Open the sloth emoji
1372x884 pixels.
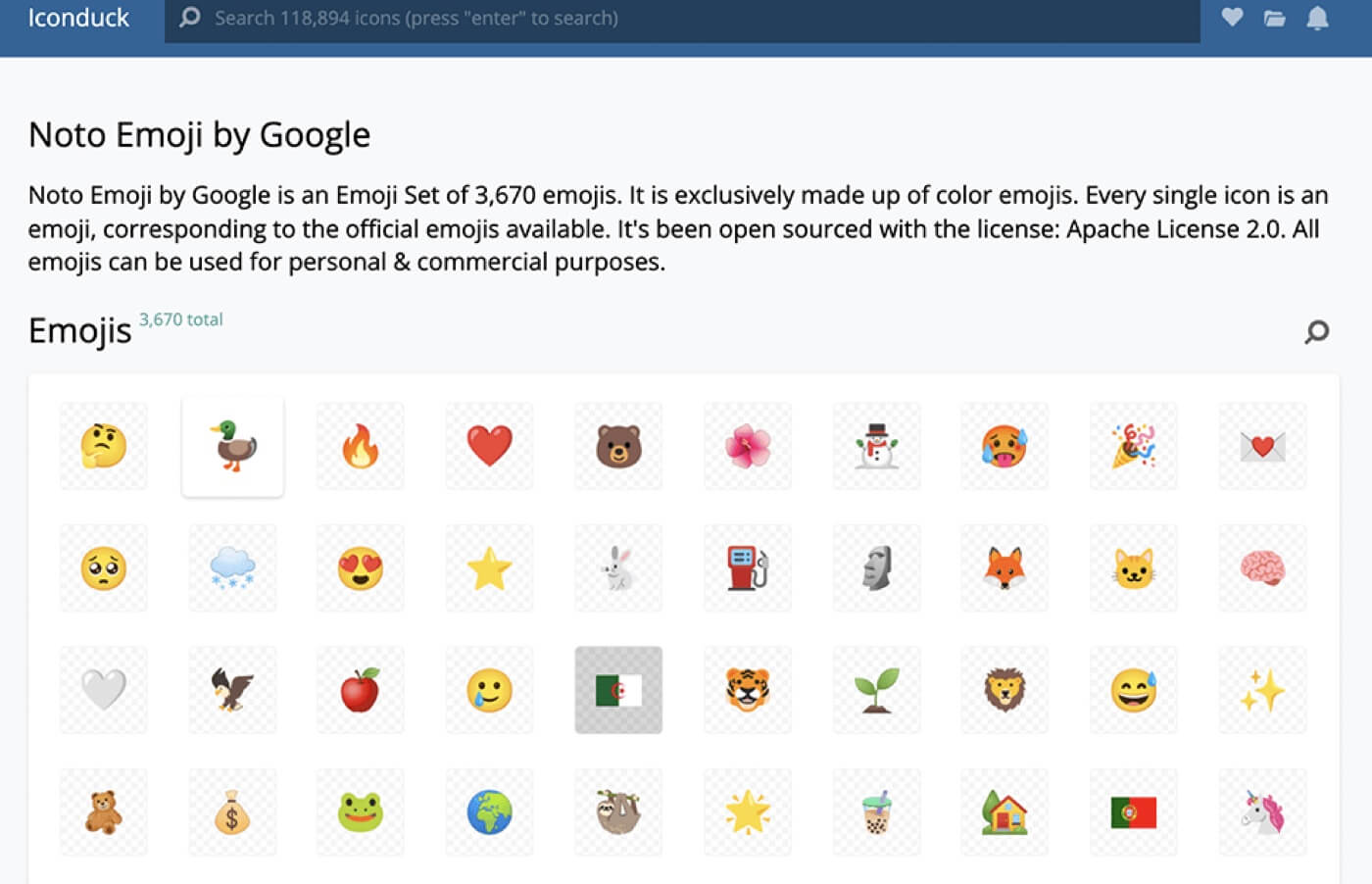pyautogui.click(x=618, y=812)
